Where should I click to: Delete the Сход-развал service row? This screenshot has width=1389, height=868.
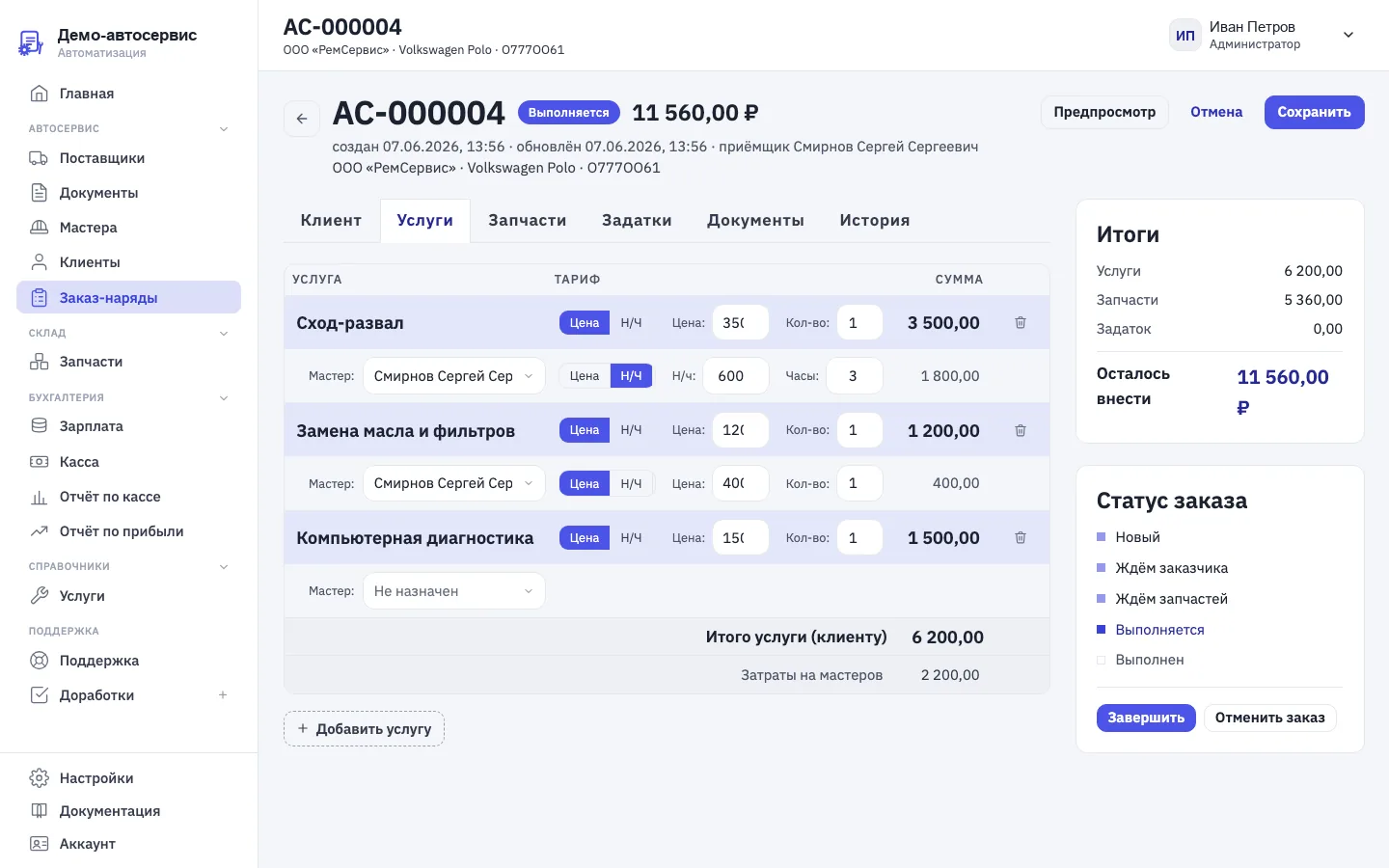tap(1021, 323)
